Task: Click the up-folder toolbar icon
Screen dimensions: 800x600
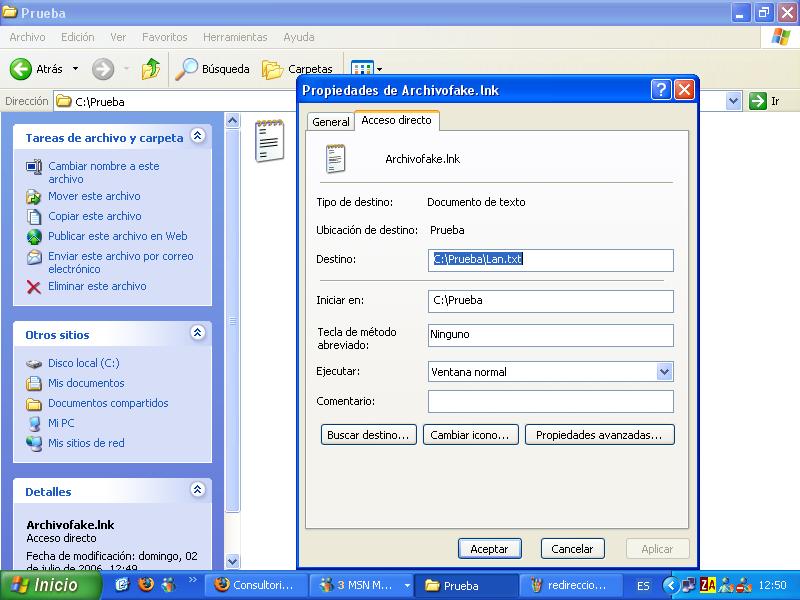Action: click(x=151, y=69)
